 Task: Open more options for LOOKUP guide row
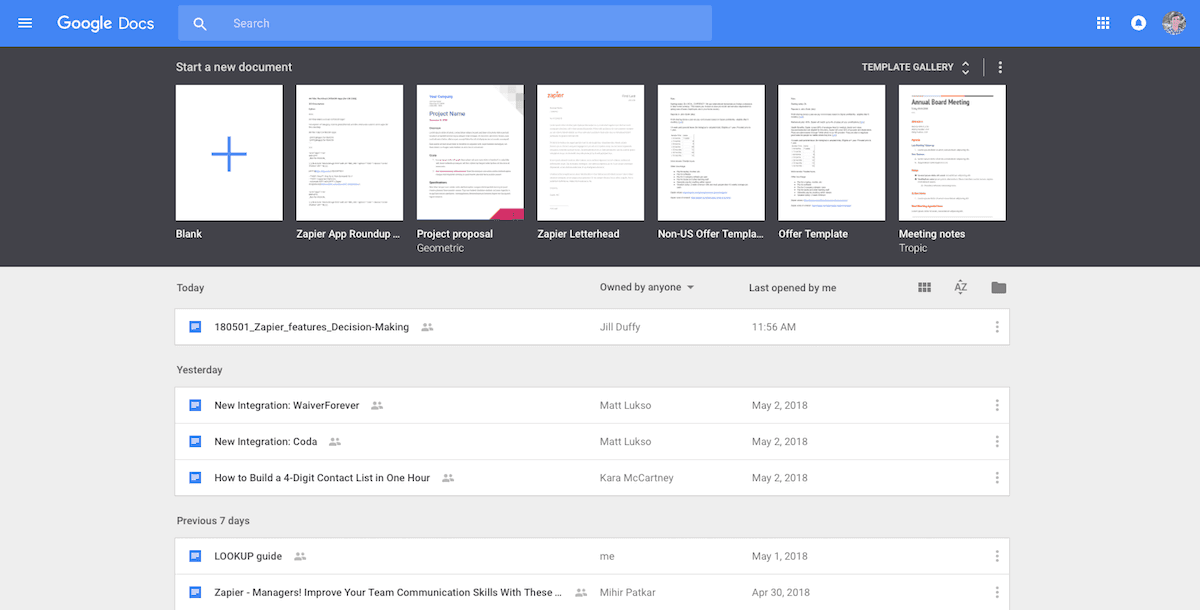[997, 556]
